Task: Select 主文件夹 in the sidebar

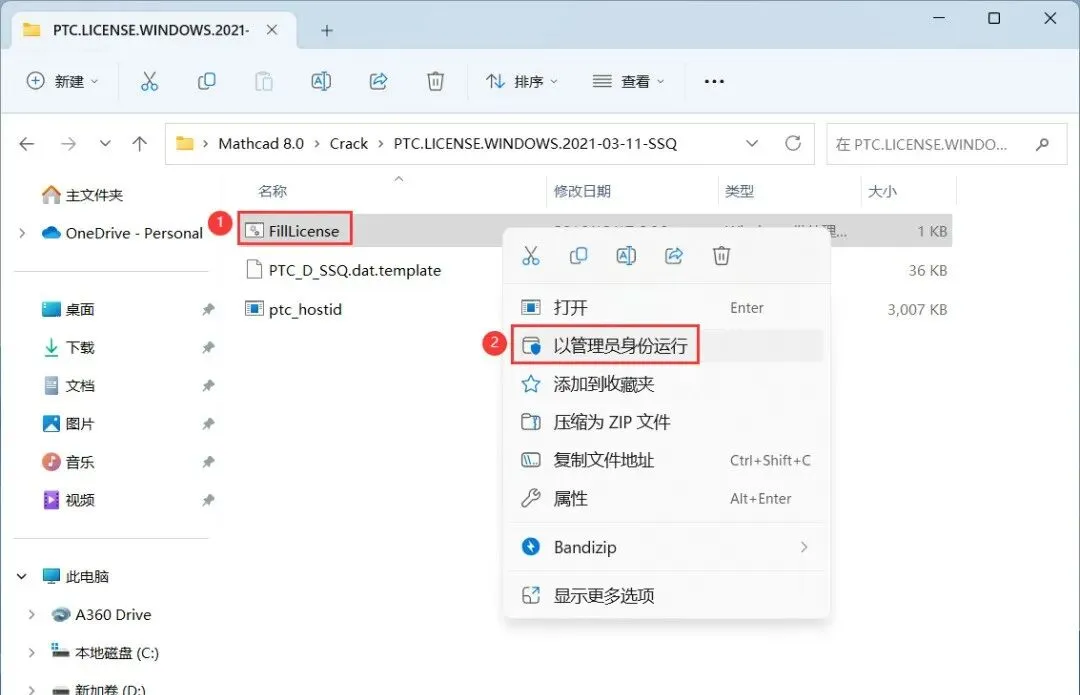Action: coord(83,195)
